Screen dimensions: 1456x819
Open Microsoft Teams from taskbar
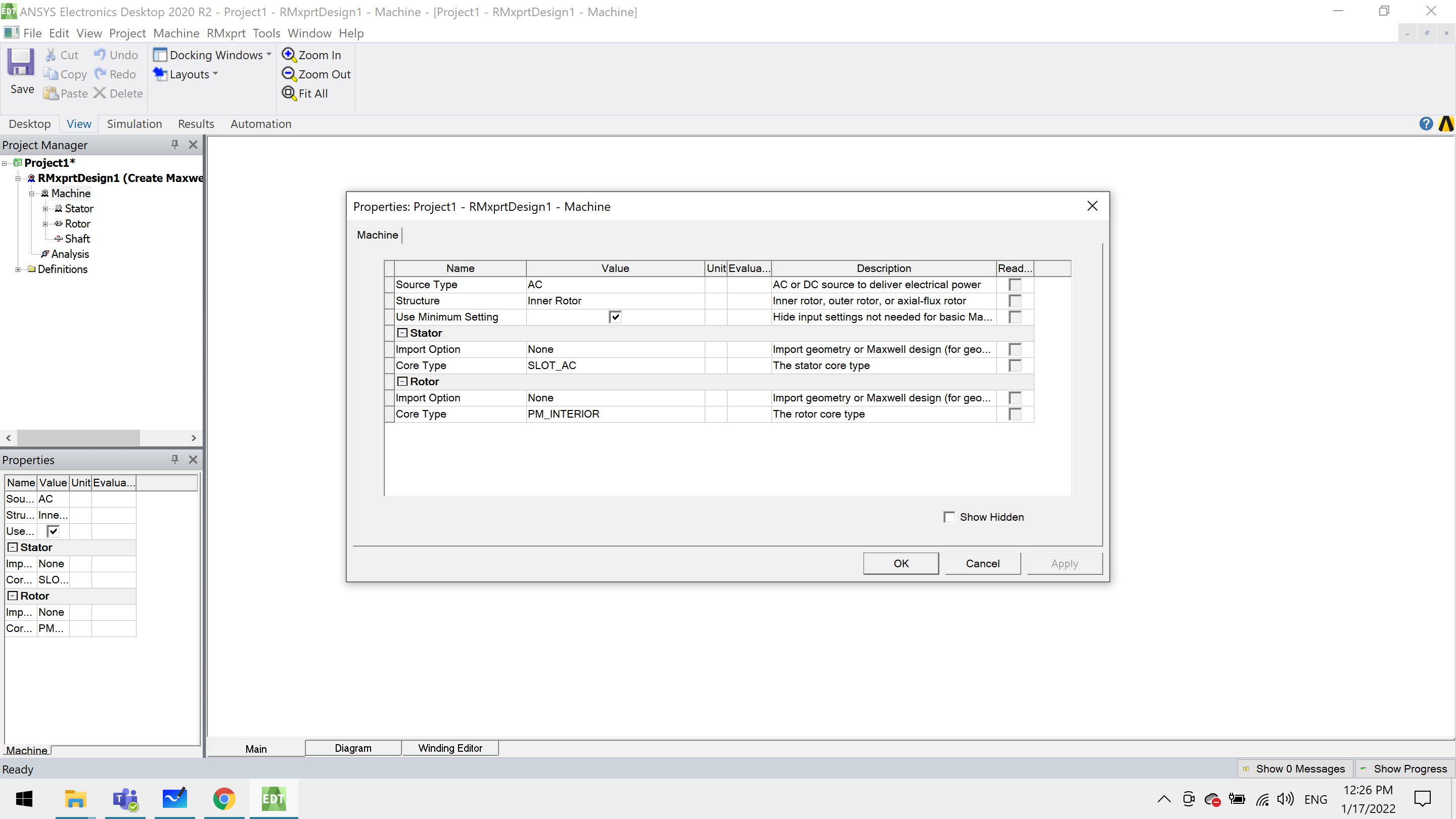coord(125,799)
